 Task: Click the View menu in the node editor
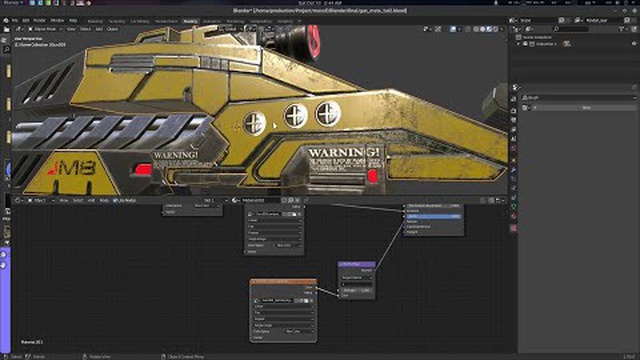(x=64, y=200)
